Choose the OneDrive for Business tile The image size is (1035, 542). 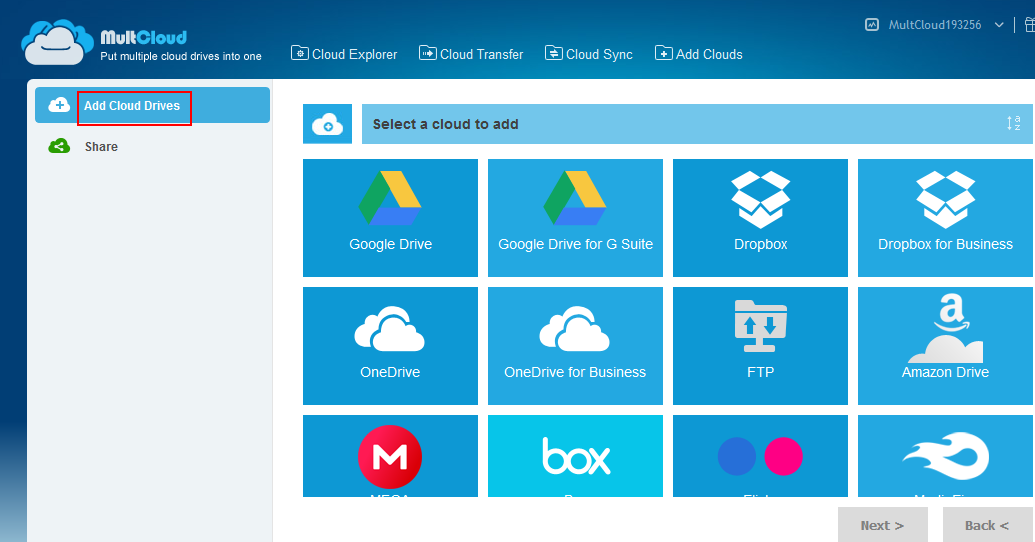click(575, 345)
